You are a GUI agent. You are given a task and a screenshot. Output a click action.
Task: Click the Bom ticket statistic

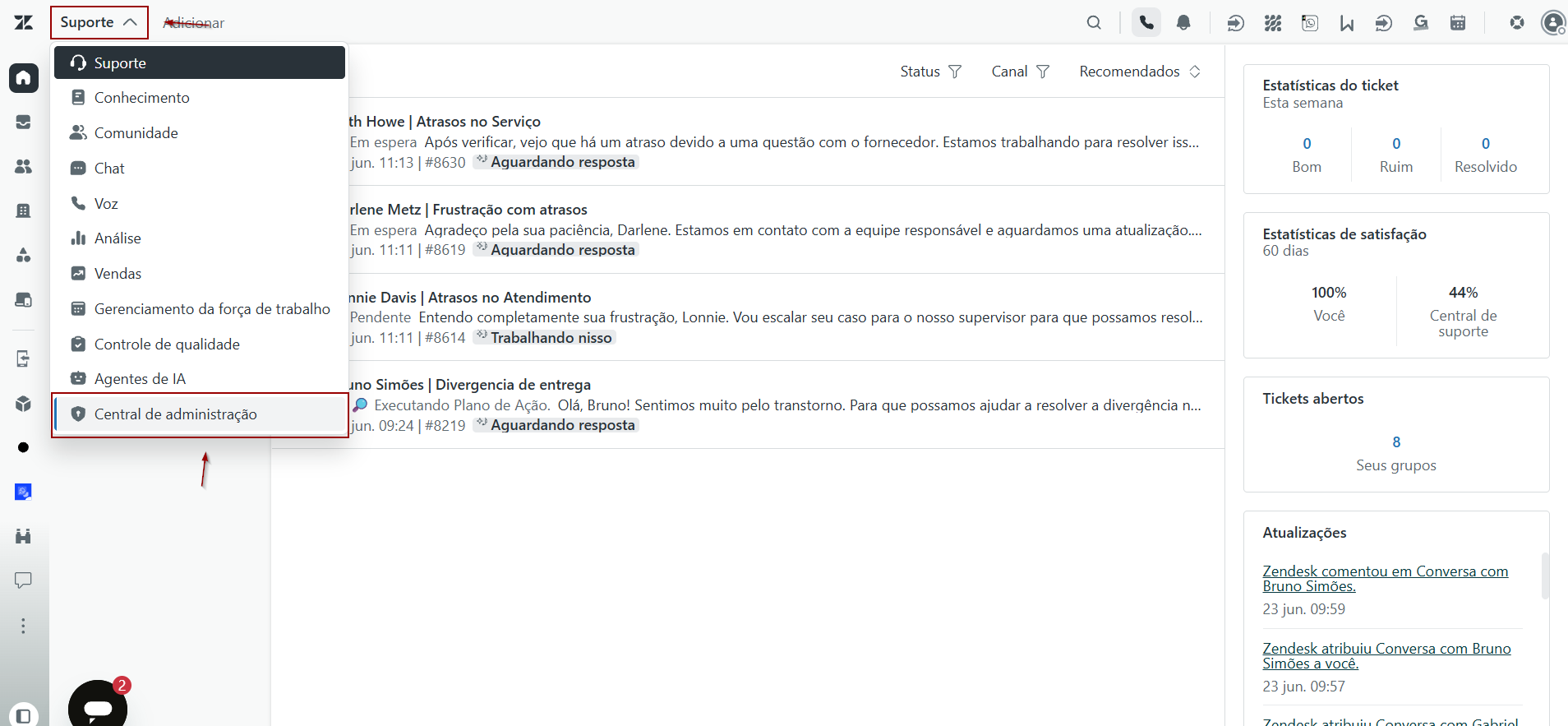(x=1307, y=155)
